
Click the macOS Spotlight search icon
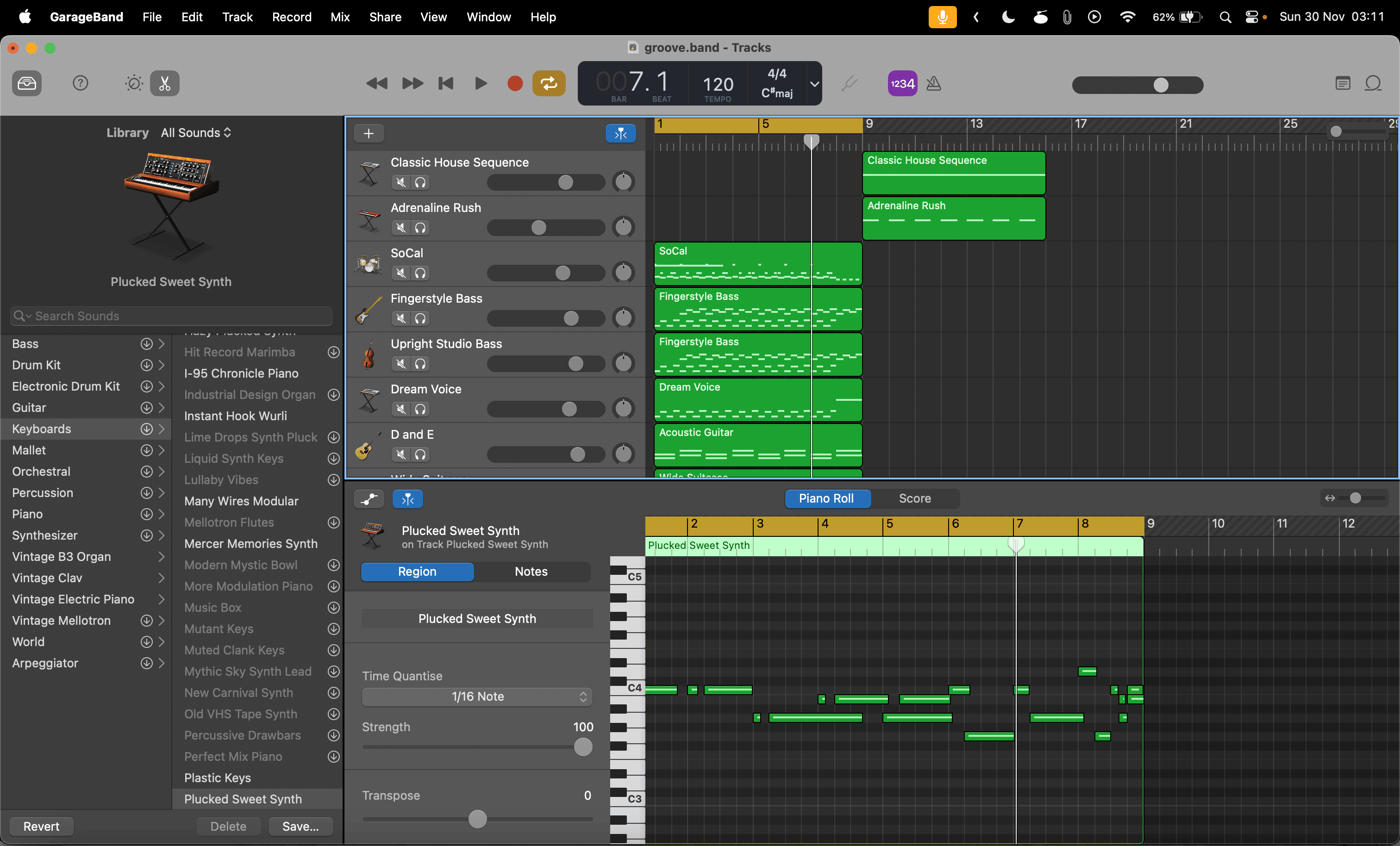coord(1225,17)
